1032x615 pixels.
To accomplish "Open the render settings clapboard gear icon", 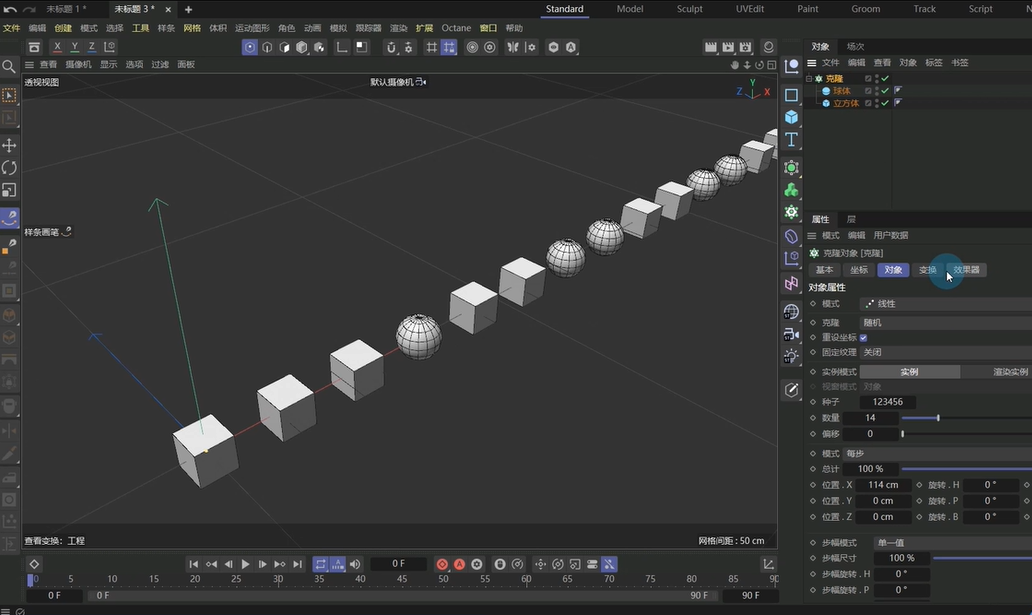I will (745, 47).
